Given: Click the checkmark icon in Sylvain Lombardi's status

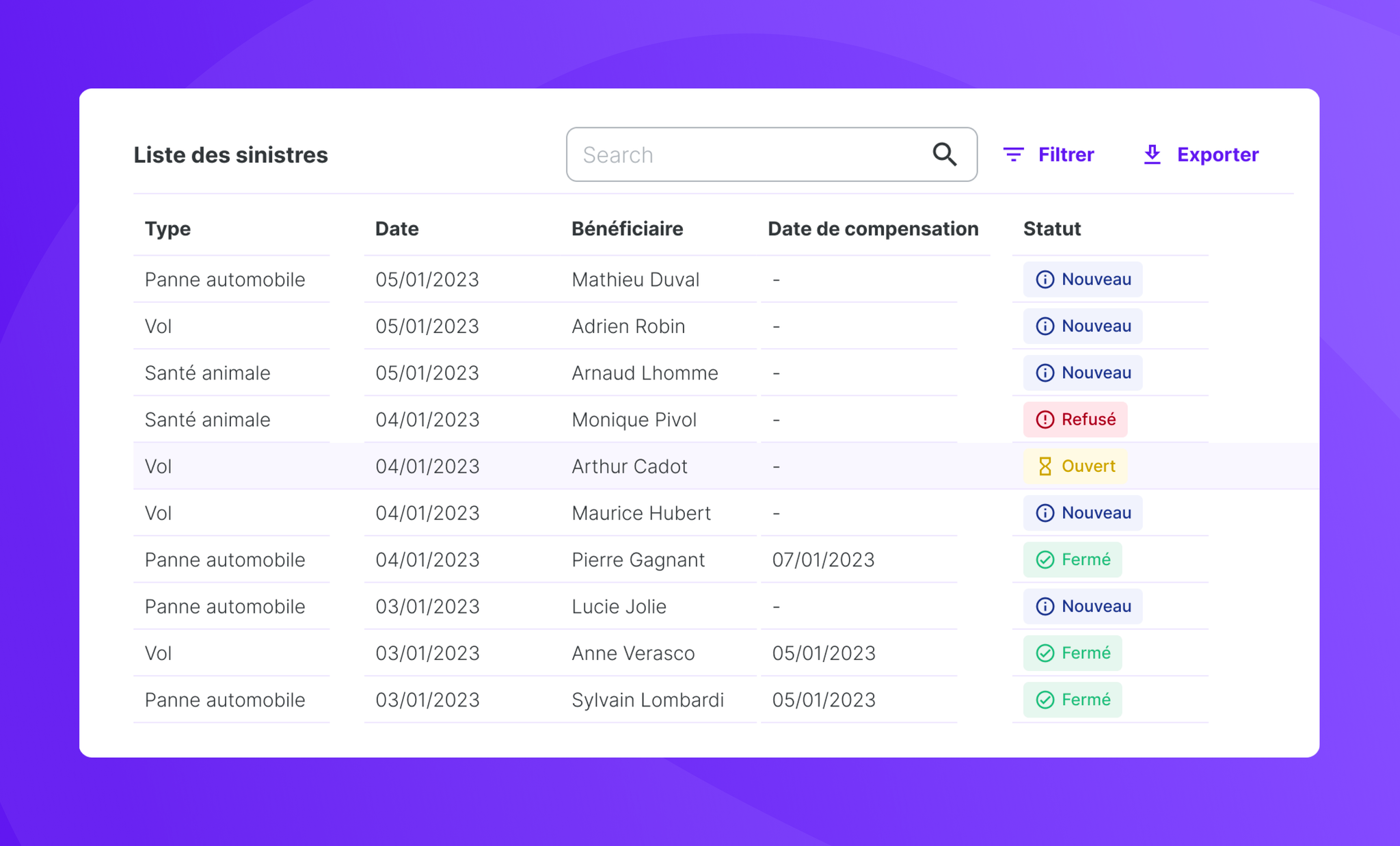Looking at the screenshot, I should click(x=1045, y=700).
